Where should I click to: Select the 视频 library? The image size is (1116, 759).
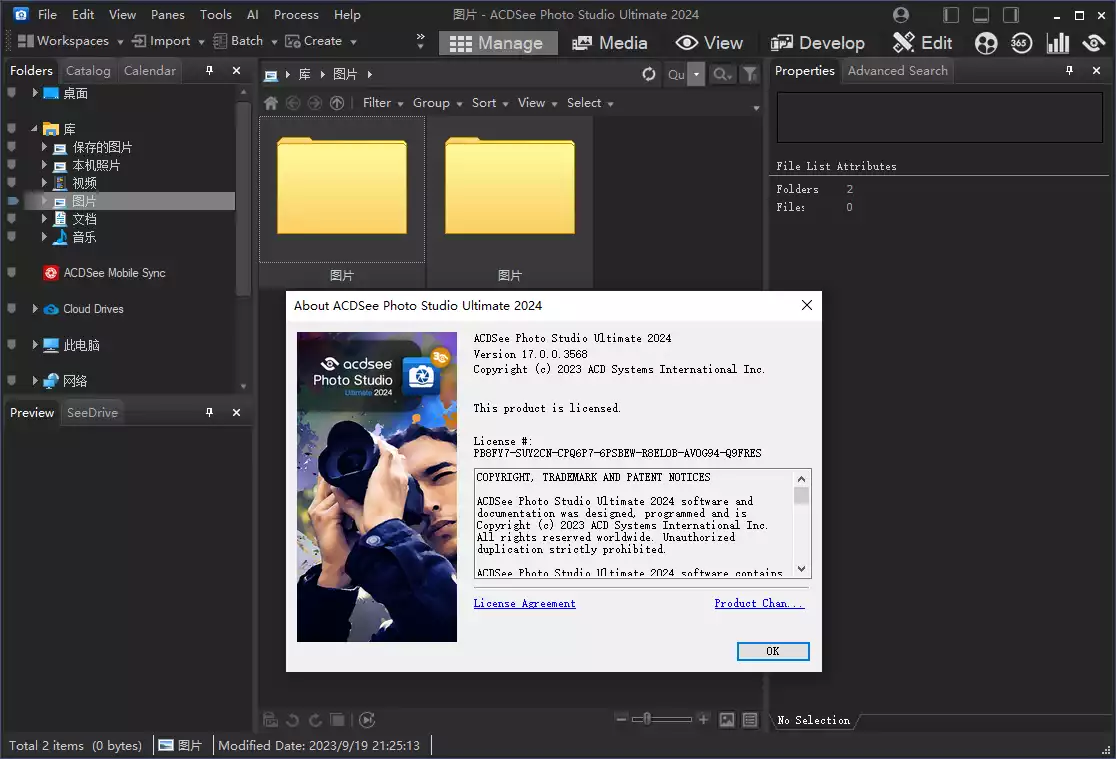click(84, 183)
